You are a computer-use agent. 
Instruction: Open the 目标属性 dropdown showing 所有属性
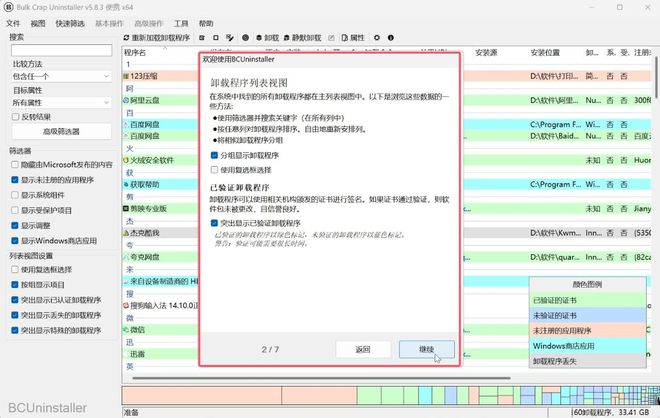pyautogui.click(x=61, y=103)
